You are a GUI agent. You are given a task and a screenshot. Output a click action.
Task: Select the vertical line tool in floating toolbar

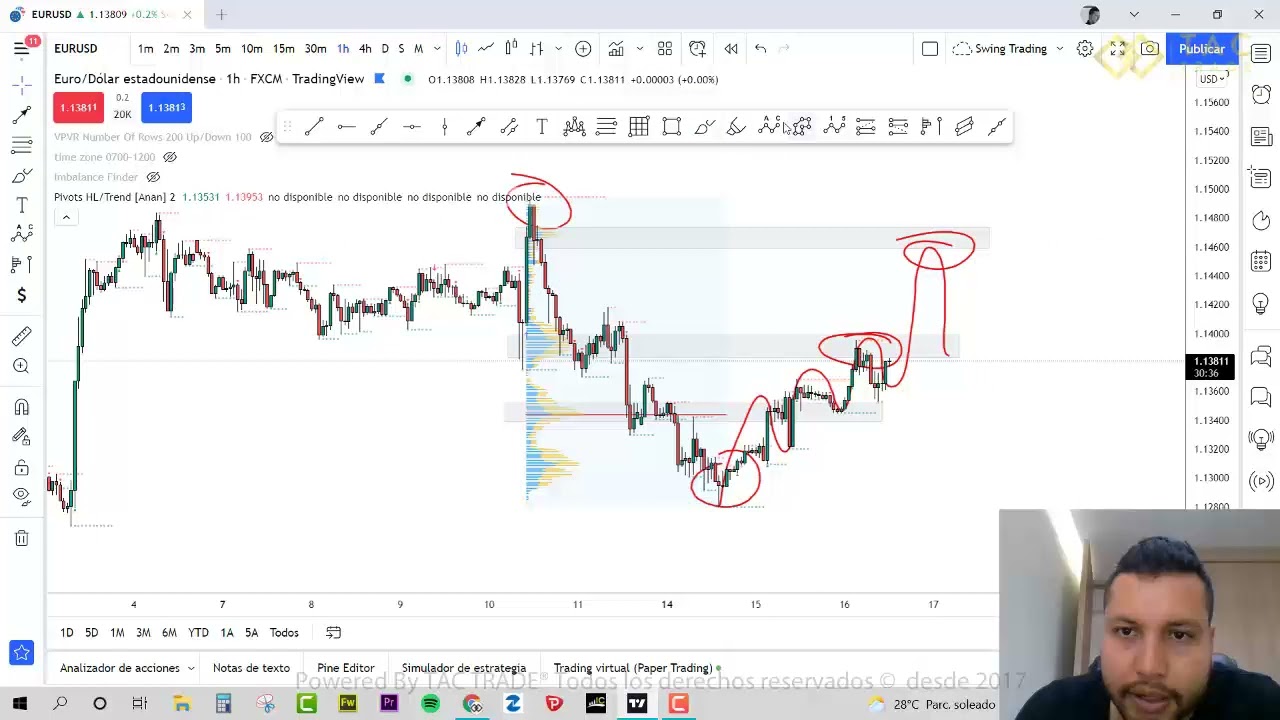click(444, 126)
